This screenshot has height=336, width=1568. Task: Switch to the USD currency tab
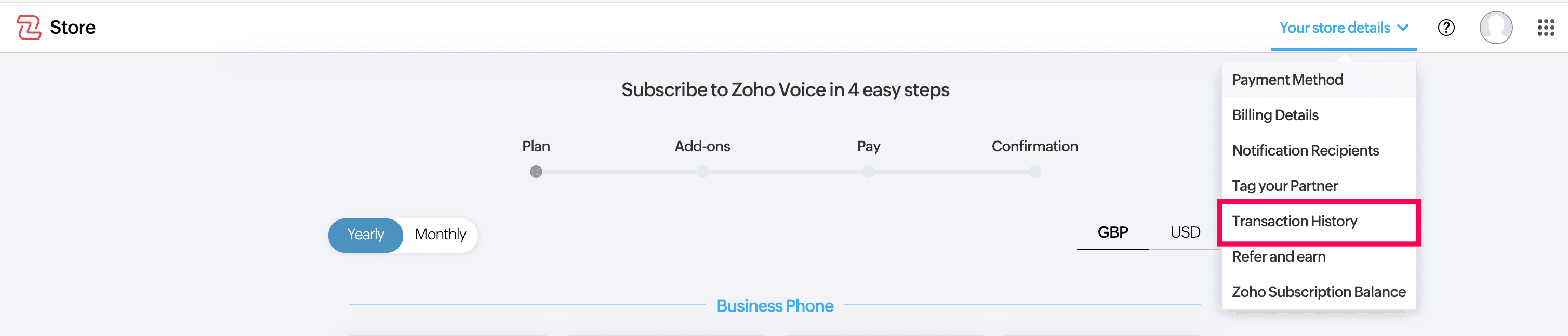1185,232
